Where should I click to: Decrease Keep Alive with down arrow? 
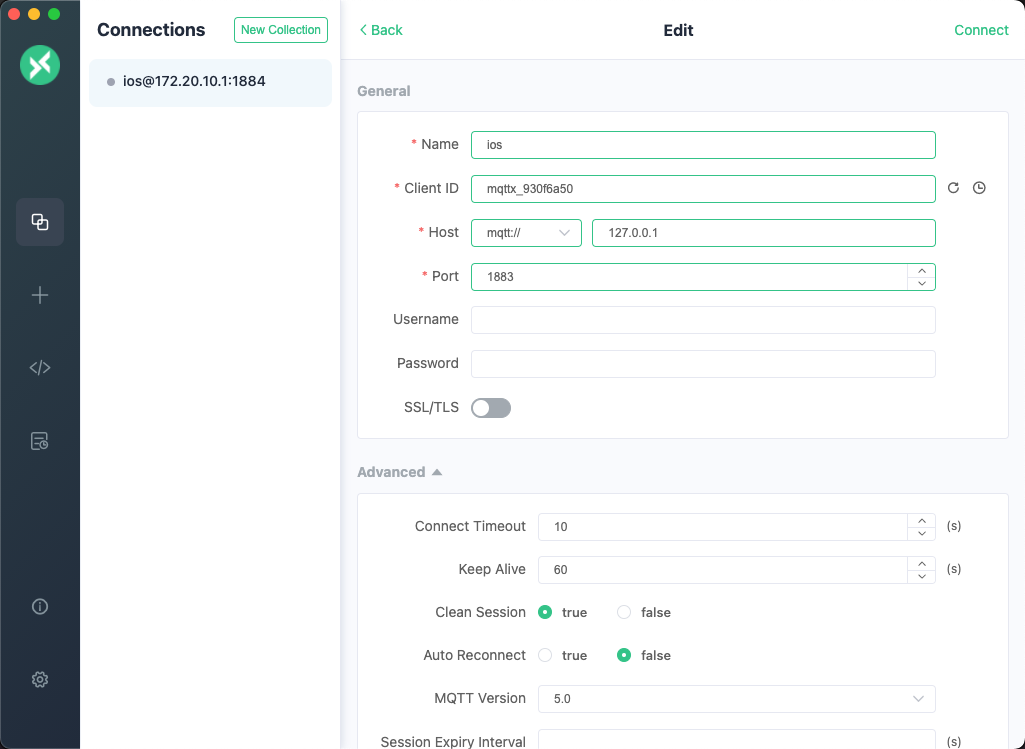click(x=922, y=576)
